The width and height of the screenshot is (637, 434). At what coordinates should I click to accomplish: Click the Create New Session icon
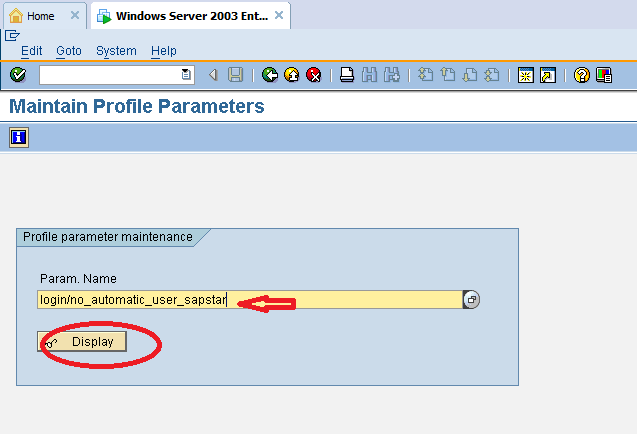(526, 75)
